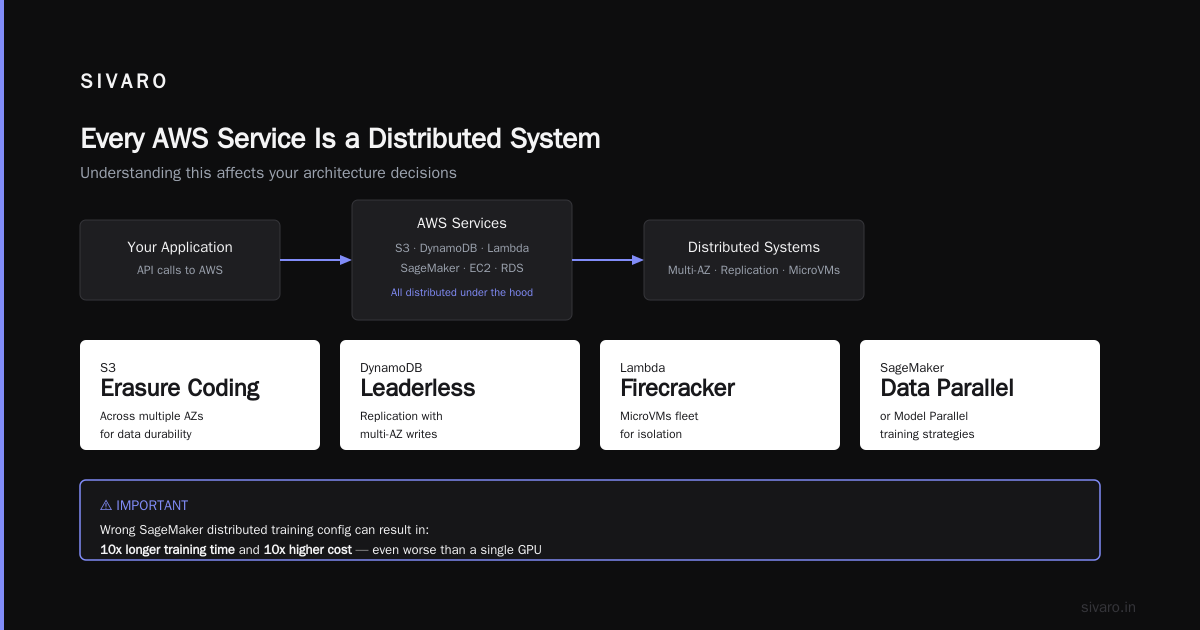Click 'for data durability' line

pyautogui.click(x=146, y=434)
